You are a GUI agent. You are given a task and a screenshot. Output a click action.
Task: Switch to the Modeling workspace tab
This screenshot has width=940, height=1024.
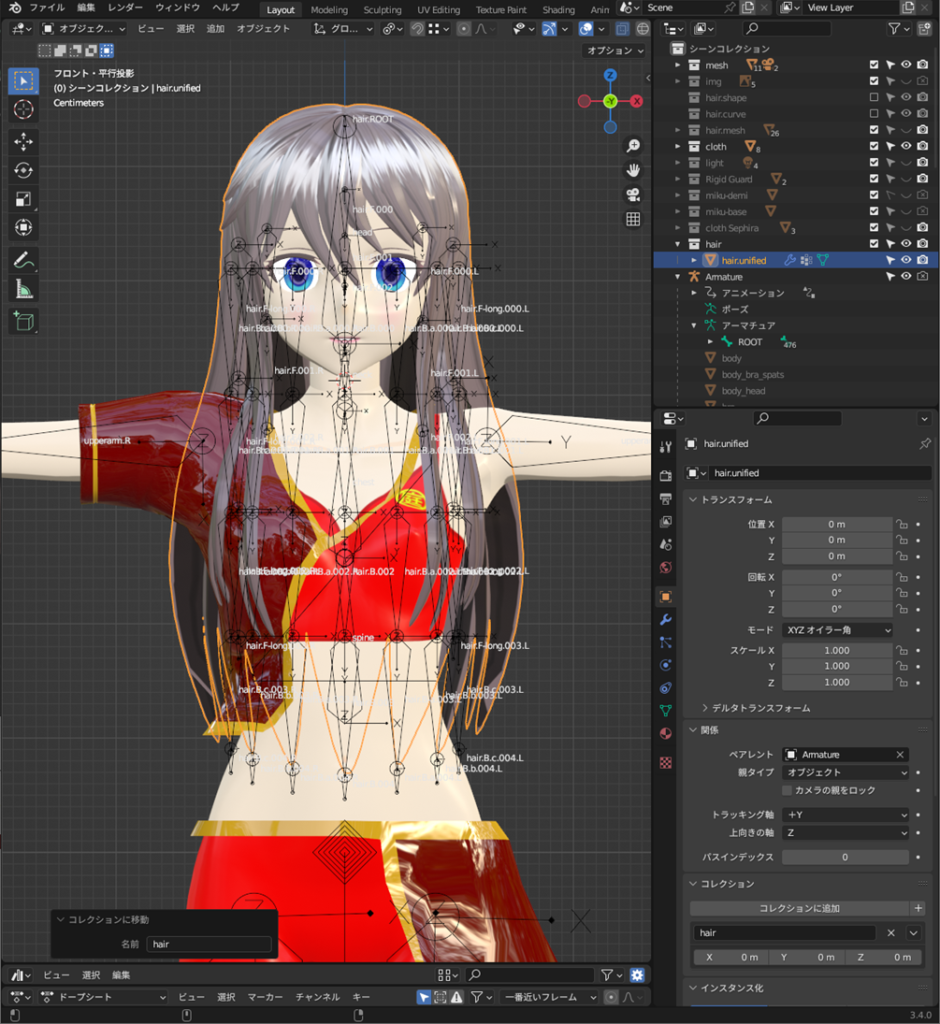329,10
